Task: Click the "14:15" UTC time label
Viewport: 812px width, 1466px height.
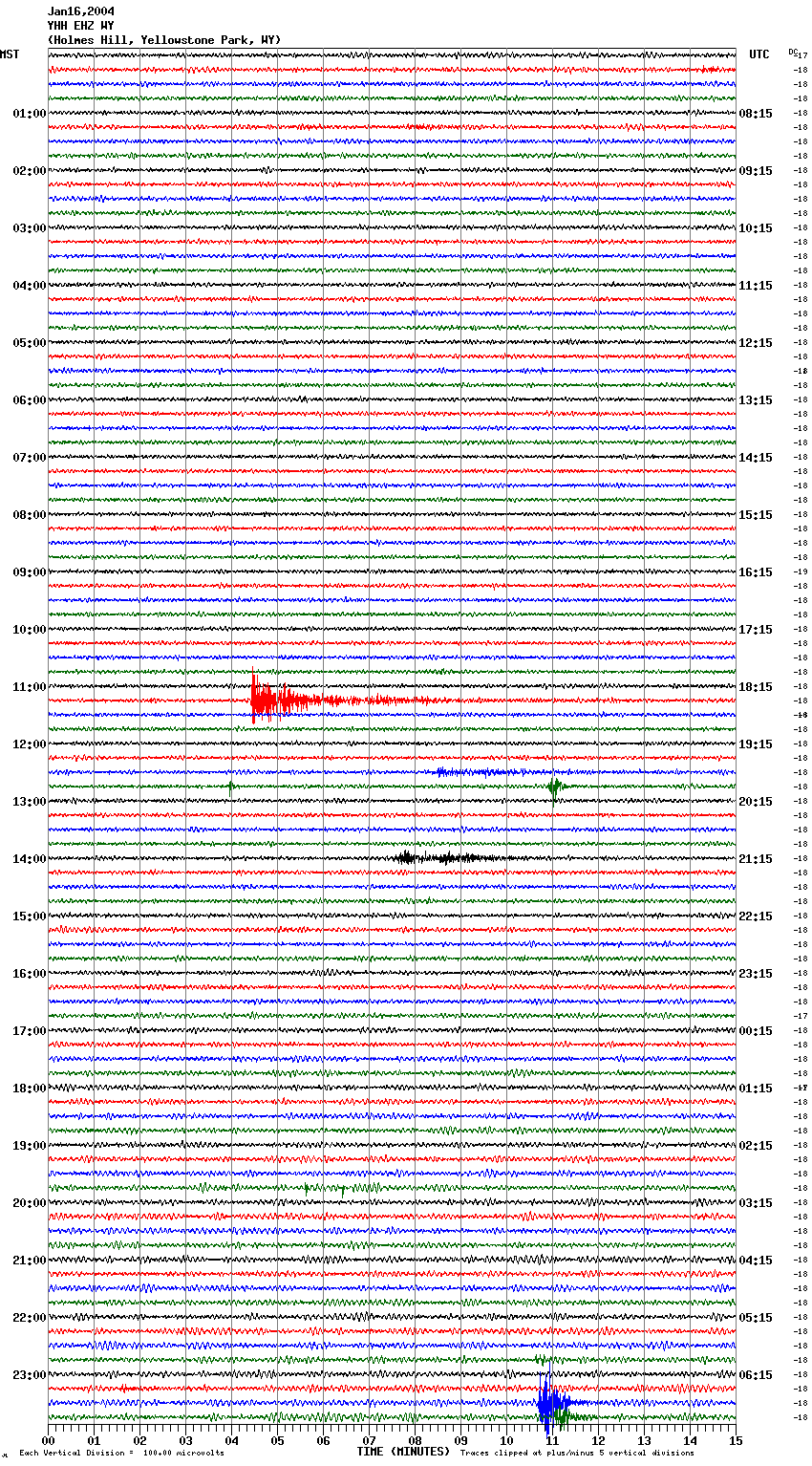Action: point(756,458)
